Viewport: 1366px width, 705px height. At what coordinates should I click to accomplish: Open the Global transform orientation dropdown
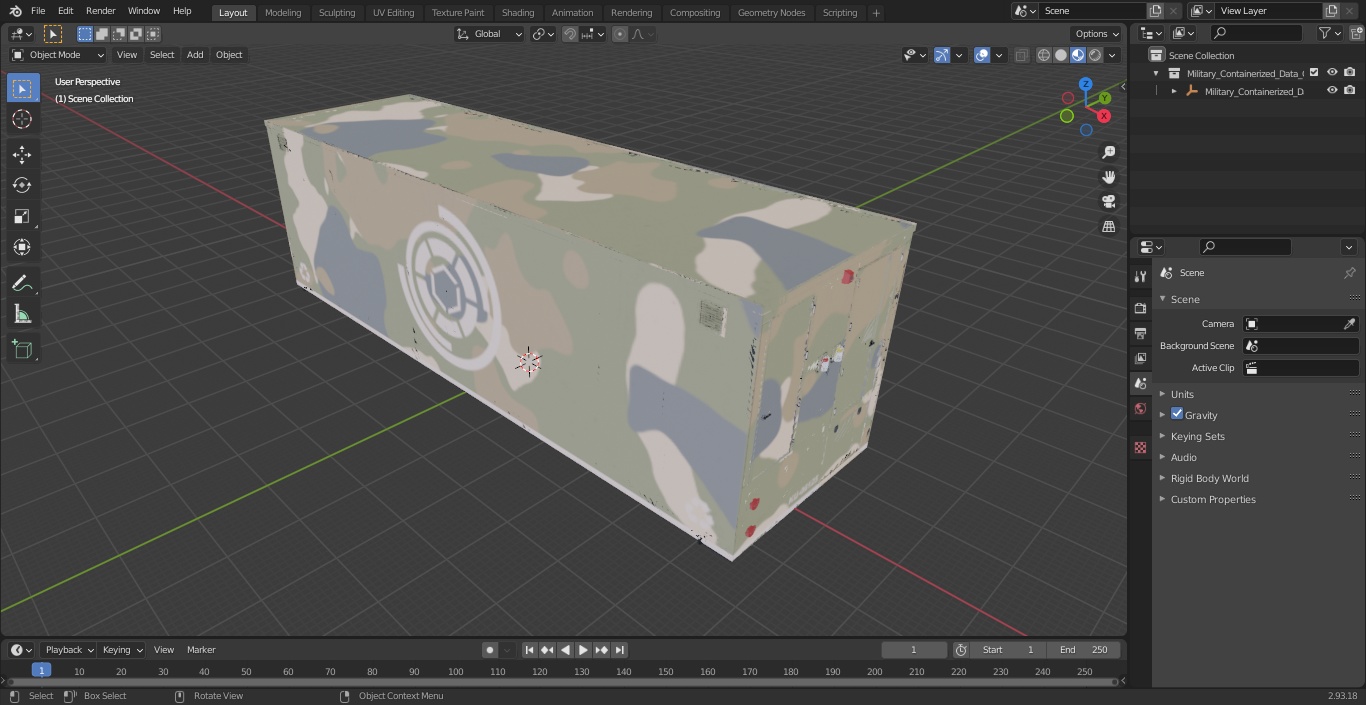(x=490, y=34)
